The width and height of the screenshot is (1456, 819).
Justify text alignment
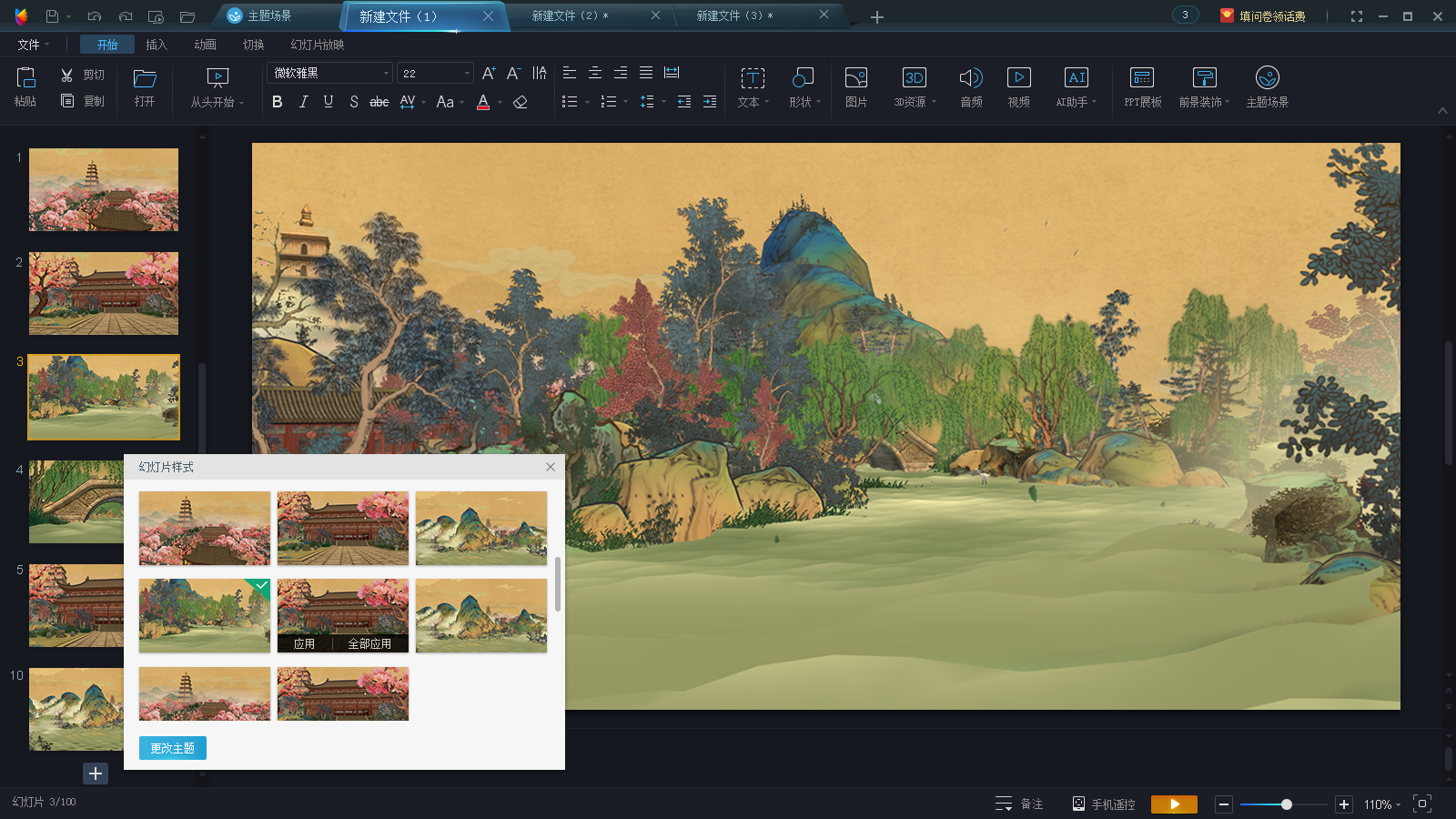(x=646, y=73)
